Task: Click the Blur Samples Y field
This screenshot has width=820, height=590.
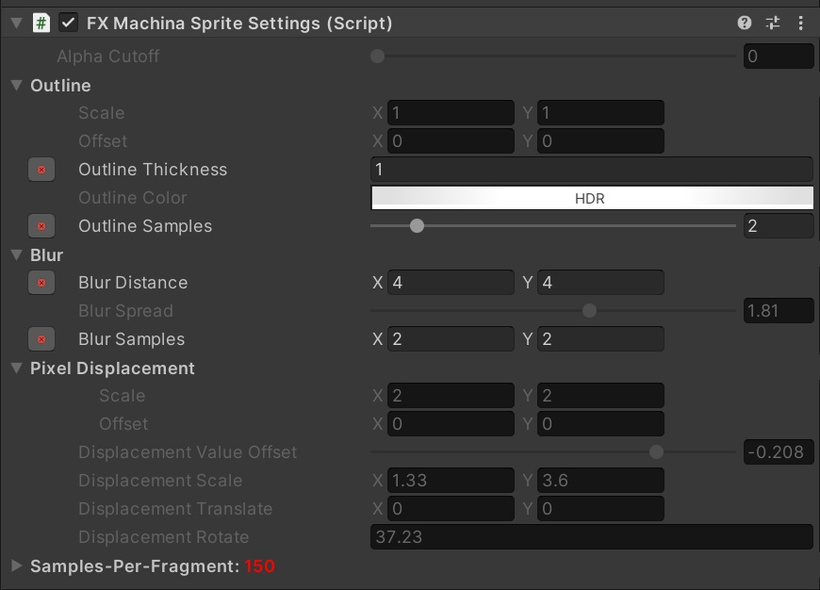Action: (x=601, y=339)
